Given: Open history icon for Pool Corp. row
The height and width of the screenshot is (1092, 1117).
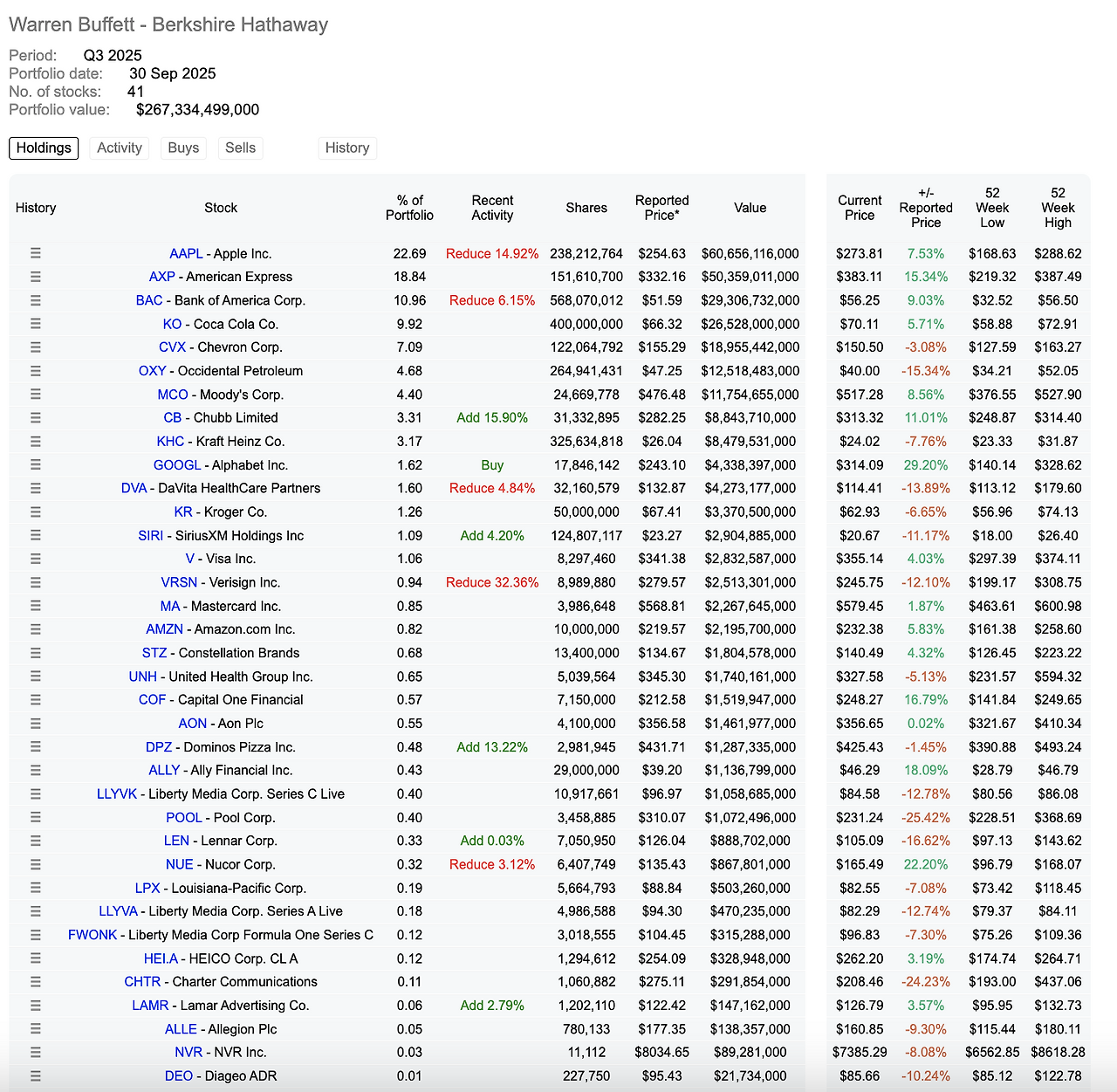Looking at the screenshot, I should coord(36,818).
